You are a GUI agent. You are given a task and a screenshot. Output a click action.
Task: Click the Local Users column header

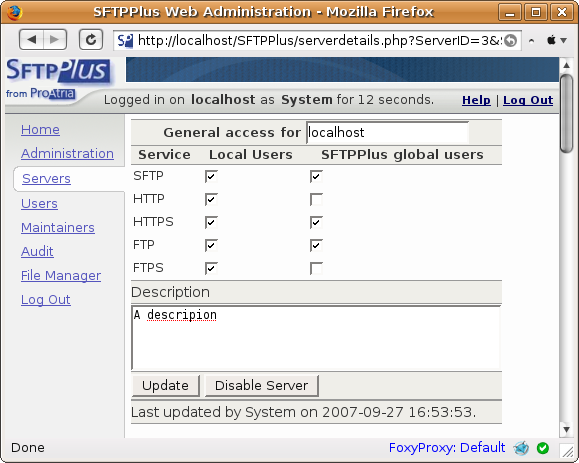pyautogui.click(x=251, y=155)
